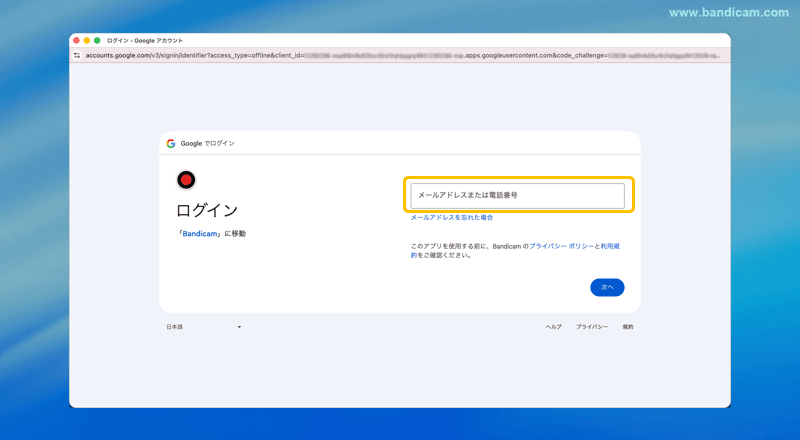Click the Google G logo icon
Viewport: 800px width, 440px height.
coord(171,143)
